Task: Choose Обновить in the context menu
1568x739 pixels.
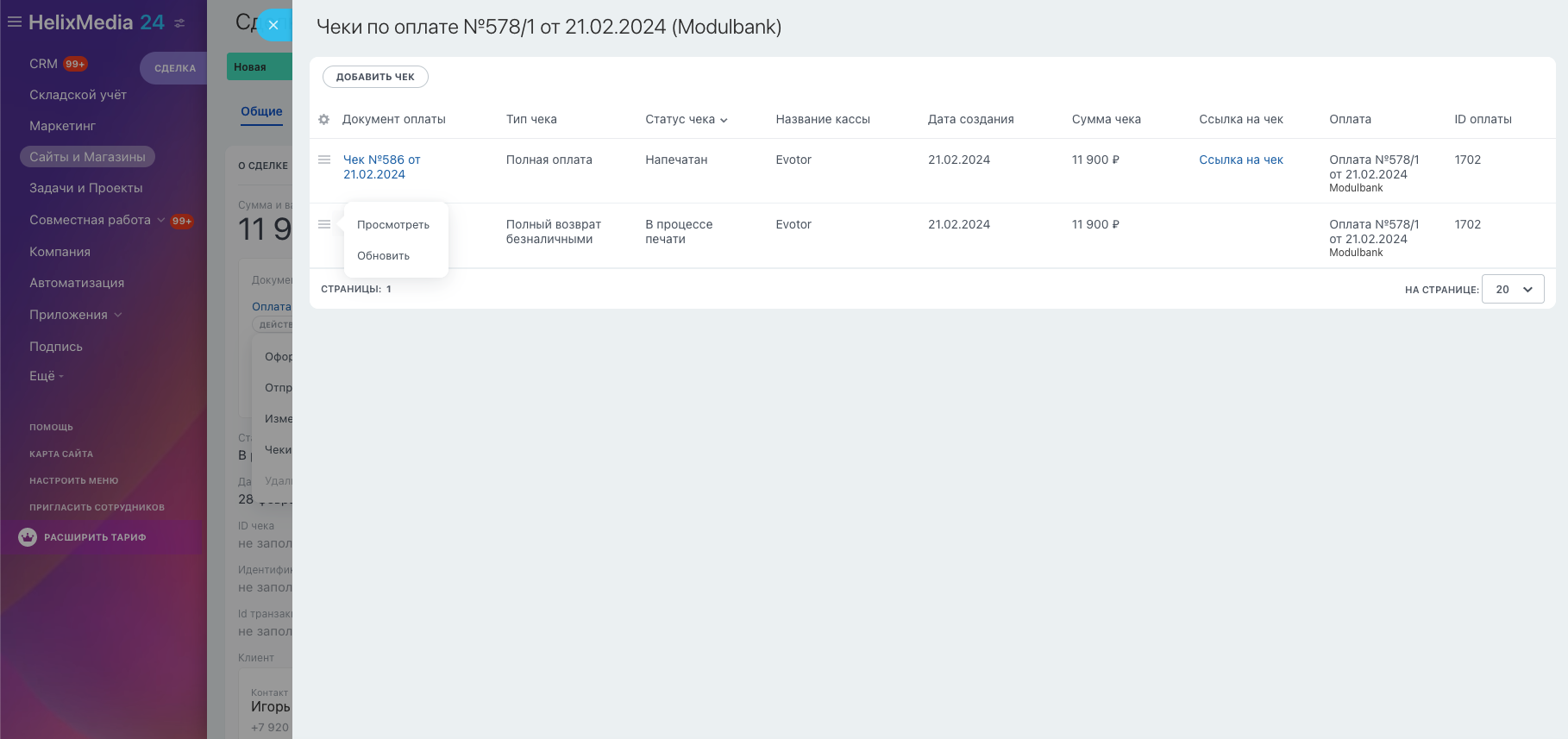Action: coord(384,256)
